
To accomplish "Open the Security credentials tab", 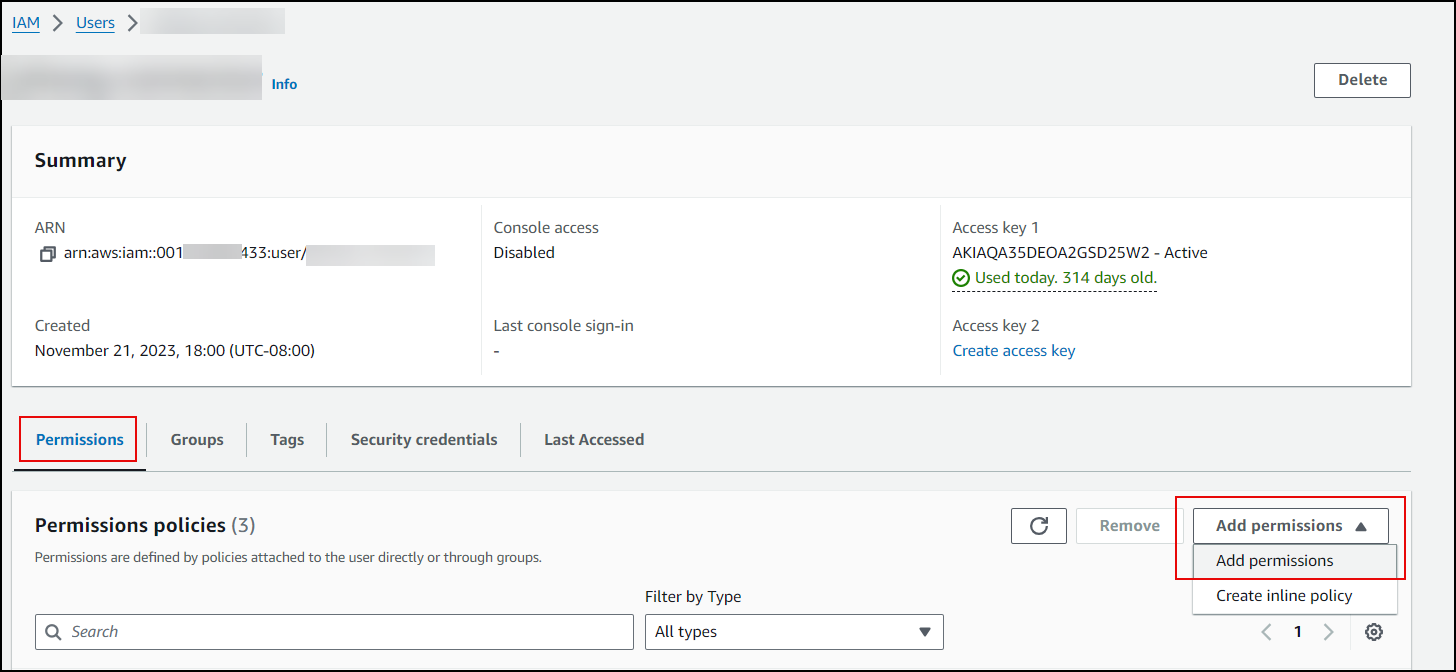I will (424, 440).
